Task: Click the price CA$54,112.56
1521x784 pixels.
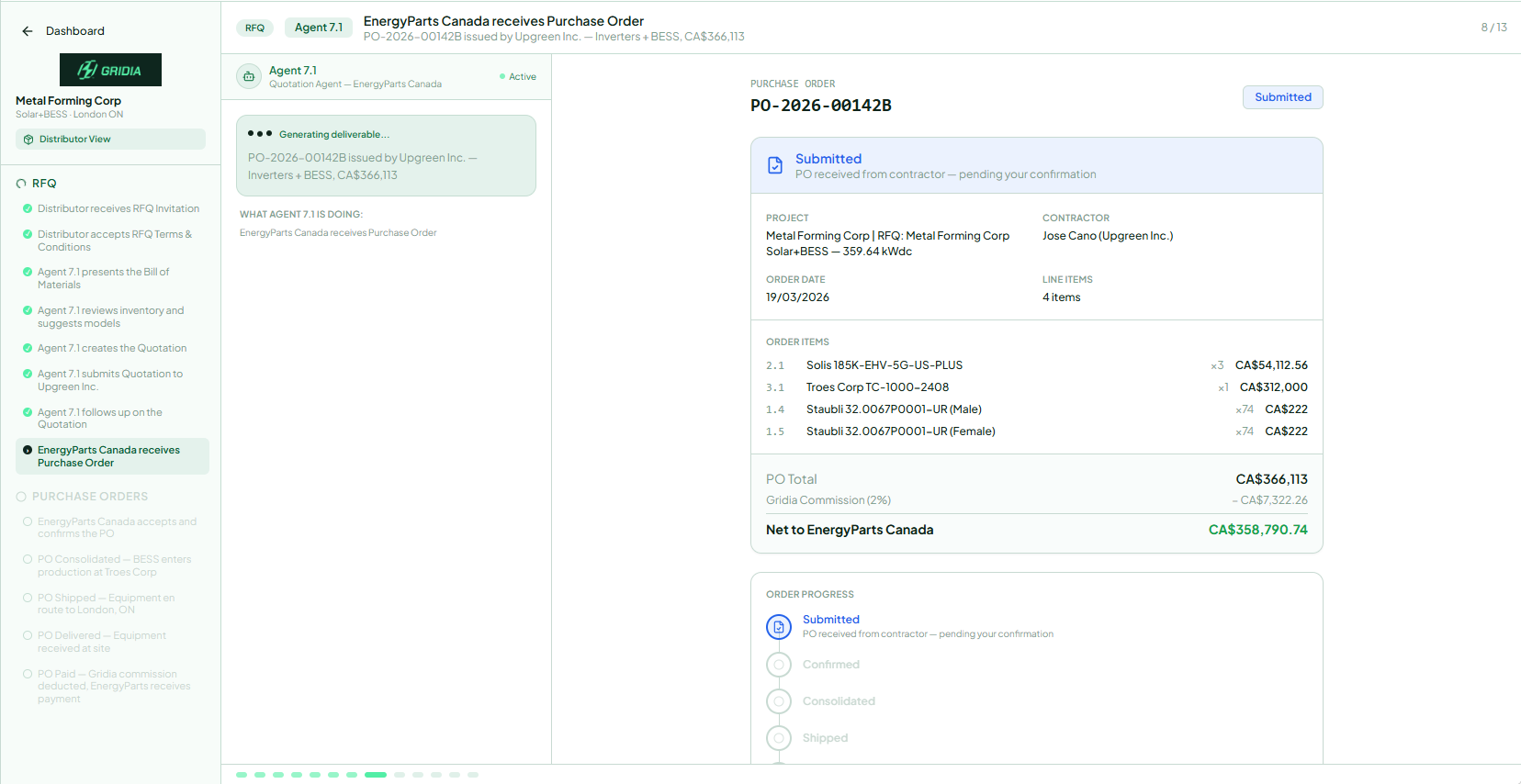Action: (x=1271, y=365)
